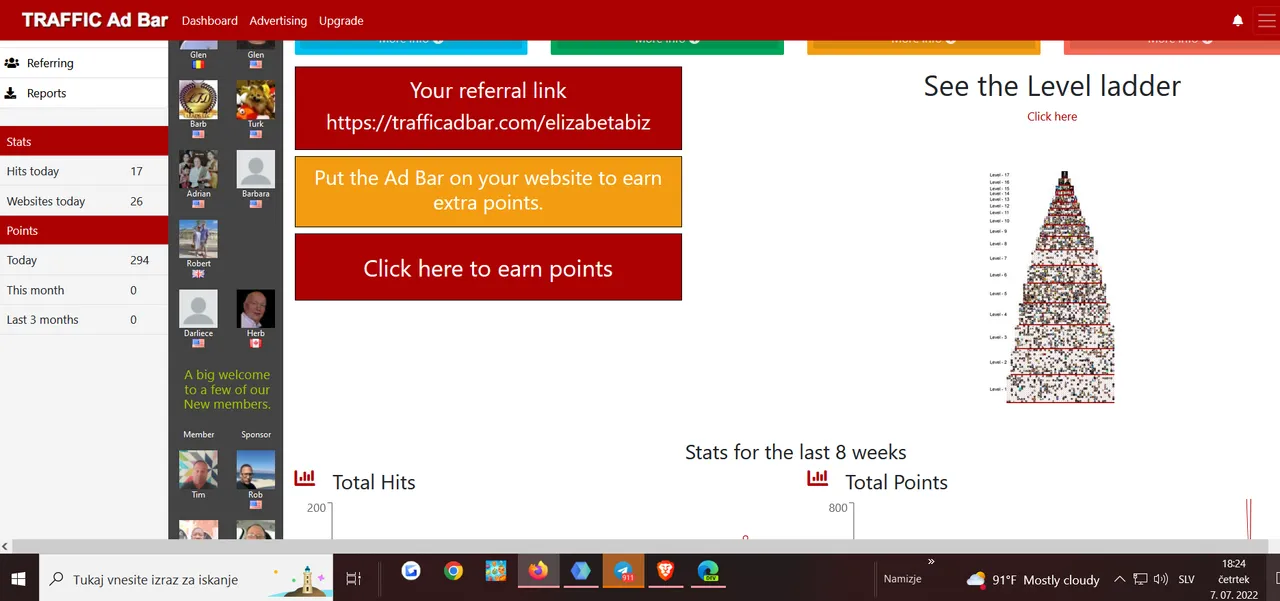Click the TRAFFIC Ad Bar logo
Screen dimensions: 1280x601
(x=95, y=20)
